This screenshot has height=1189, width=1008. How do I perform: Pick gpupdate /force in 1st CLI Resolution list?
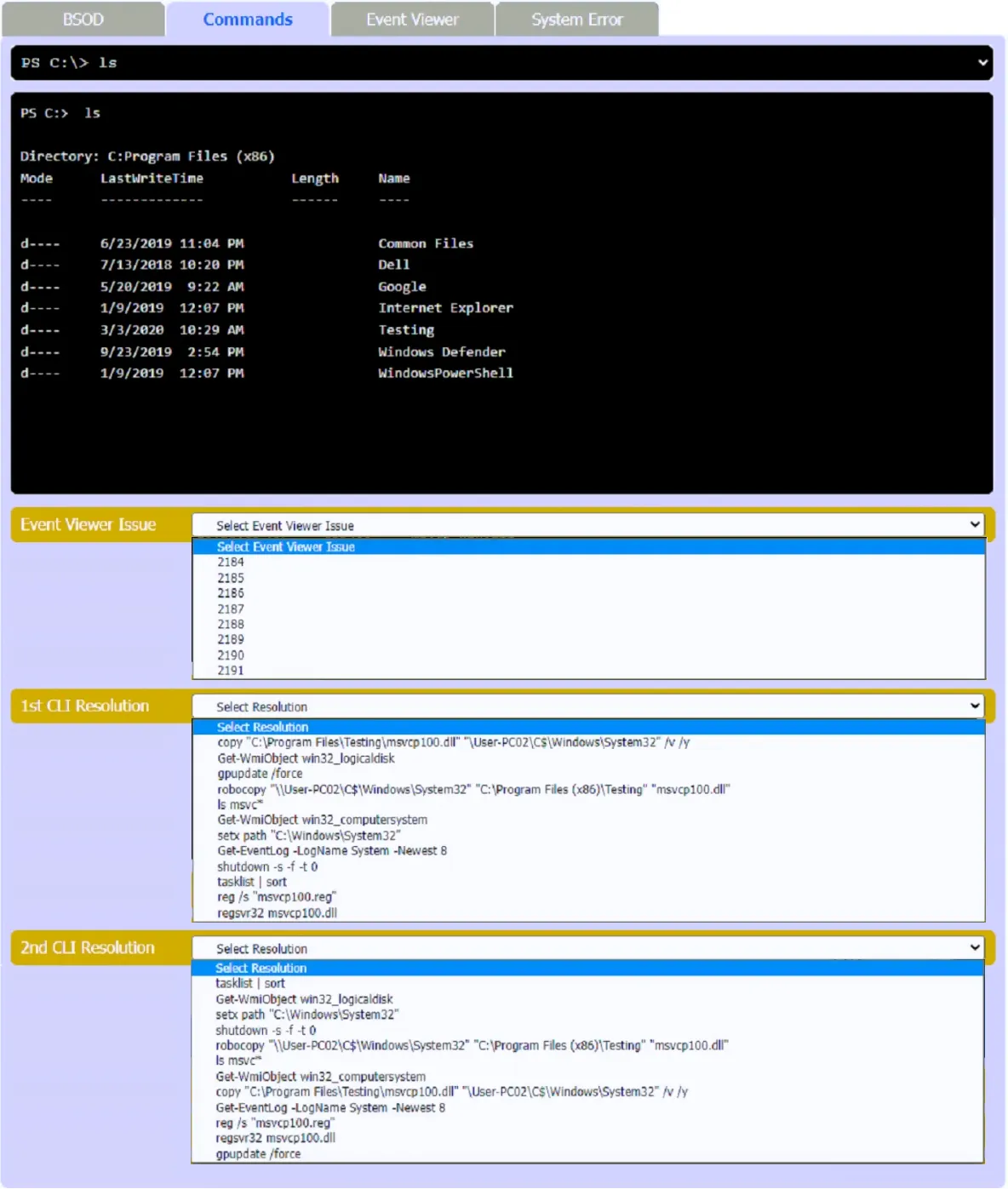coord(588,774)
